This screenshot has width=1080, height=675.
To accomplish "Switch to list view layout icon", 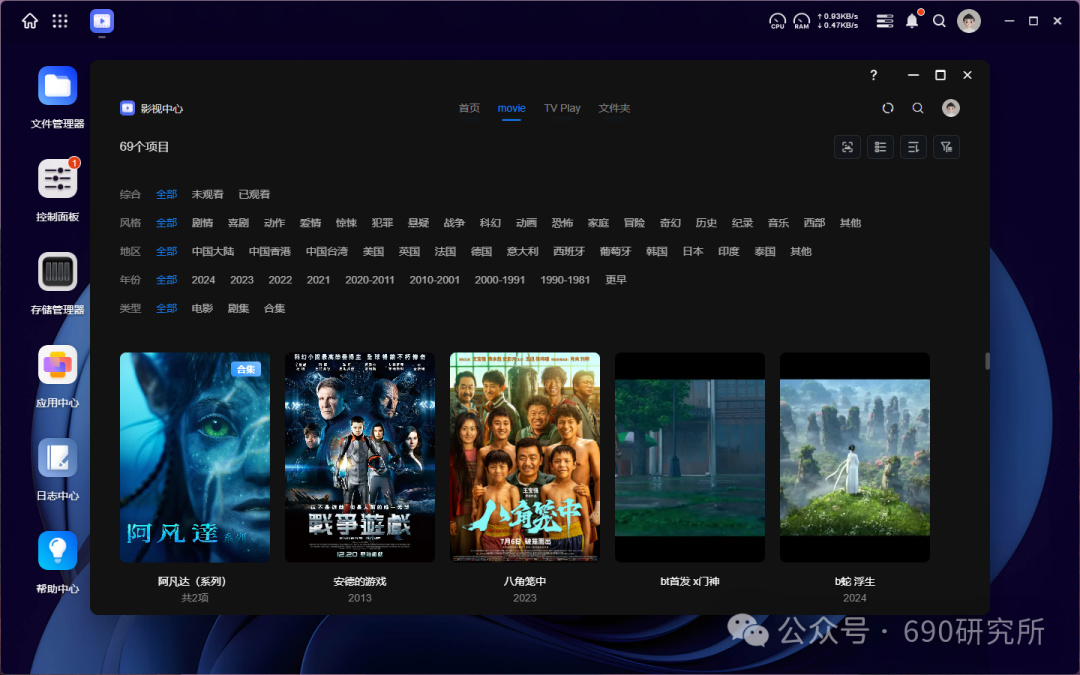I will click(880, 147).
